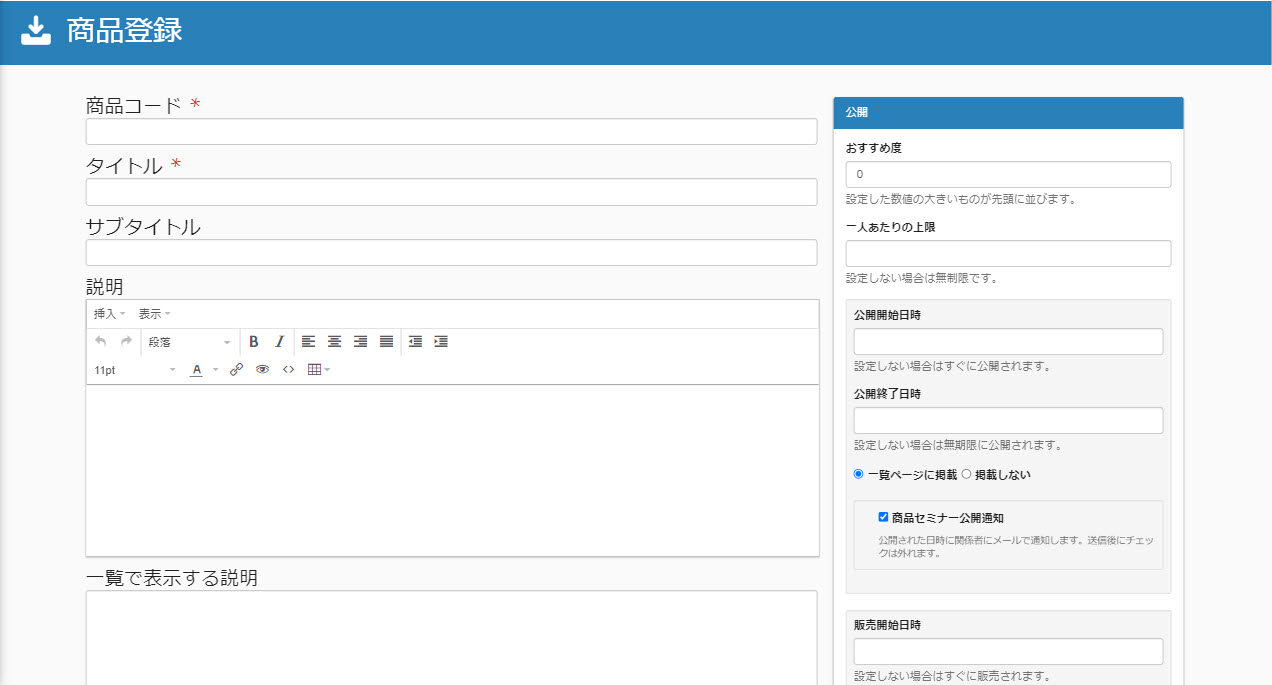Select the 掲載しない radio option
The image size is (1272, 685).
click(966, 474)
